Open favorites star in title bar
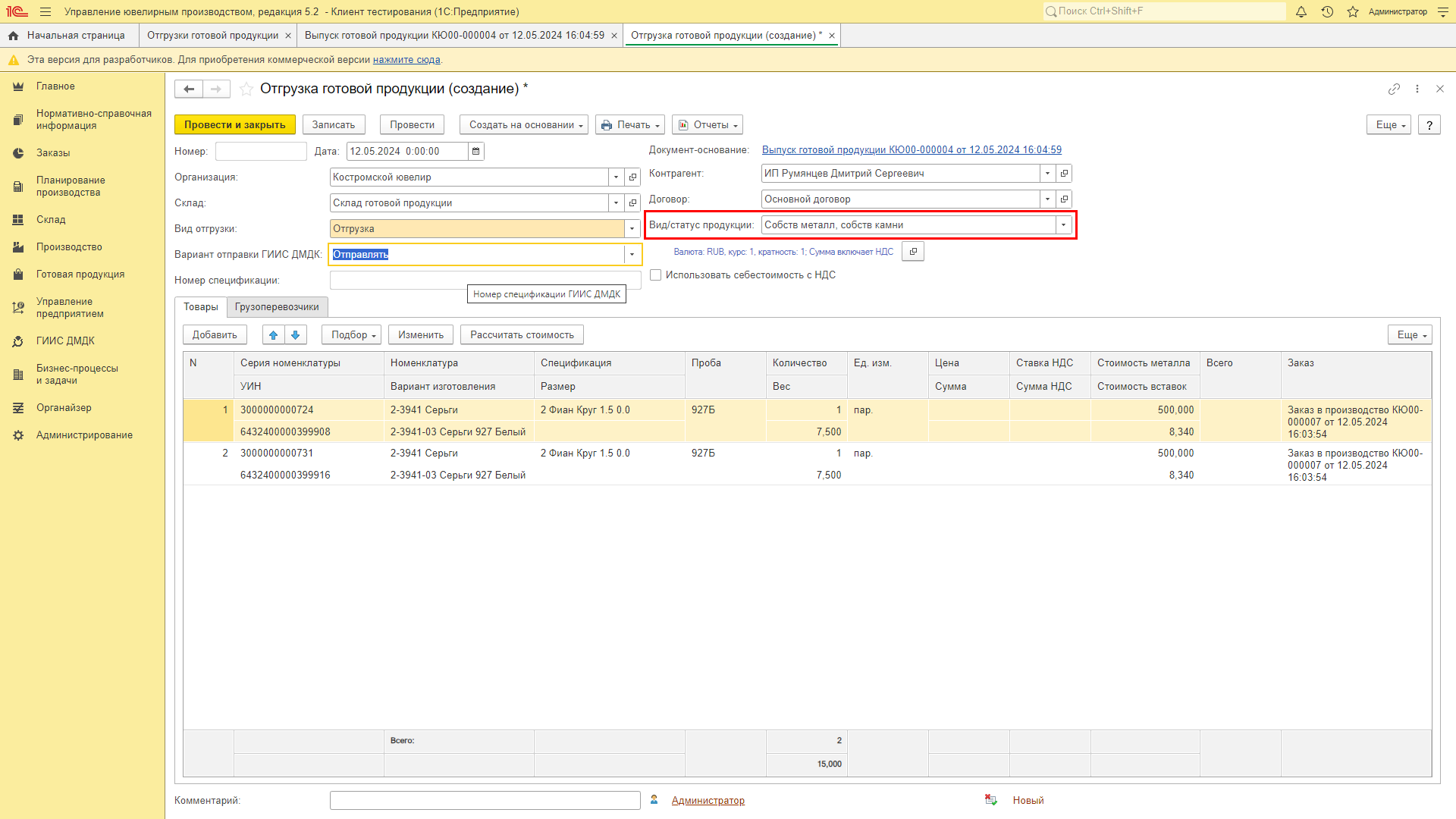 click(x=1353, y=11)
